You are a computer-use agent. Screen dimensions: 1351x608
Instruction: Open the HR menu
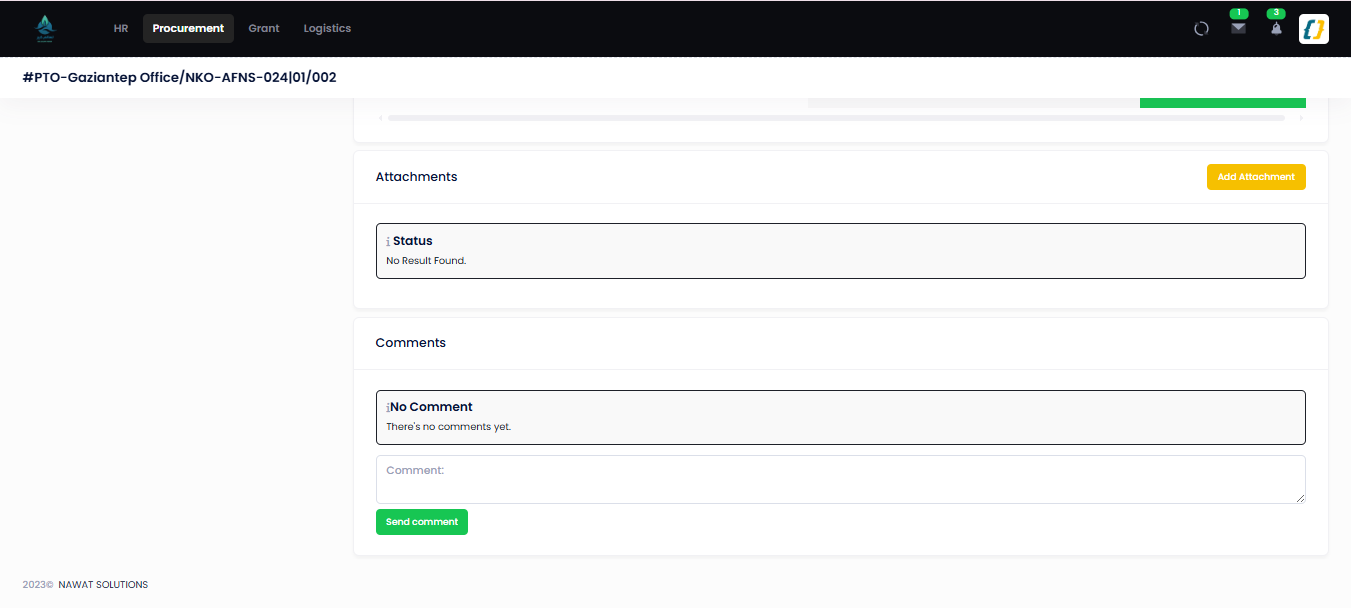tap(121, 28)
